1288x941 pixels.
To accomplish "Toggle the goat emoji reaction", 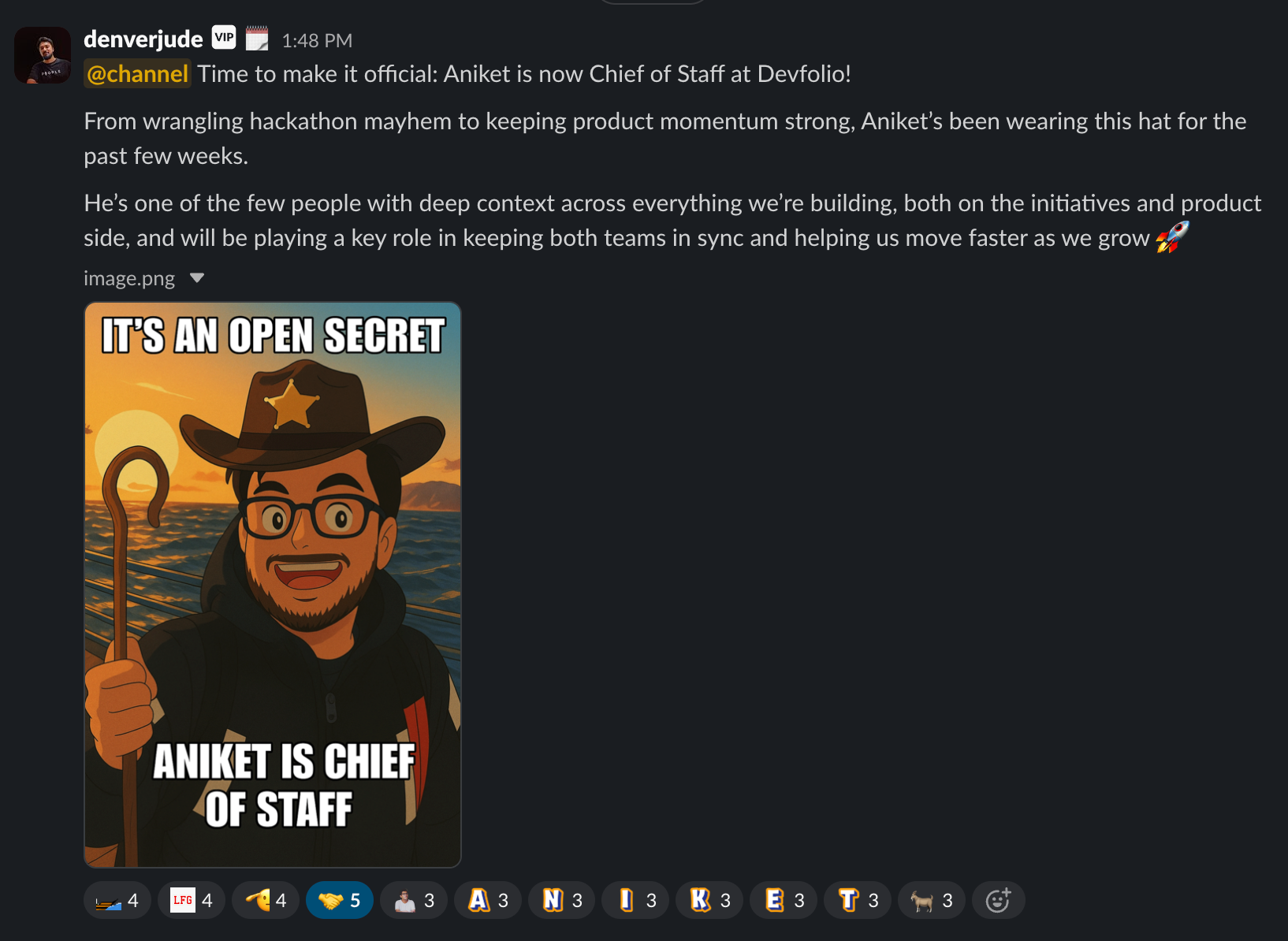I will click(x=931, y=900).
